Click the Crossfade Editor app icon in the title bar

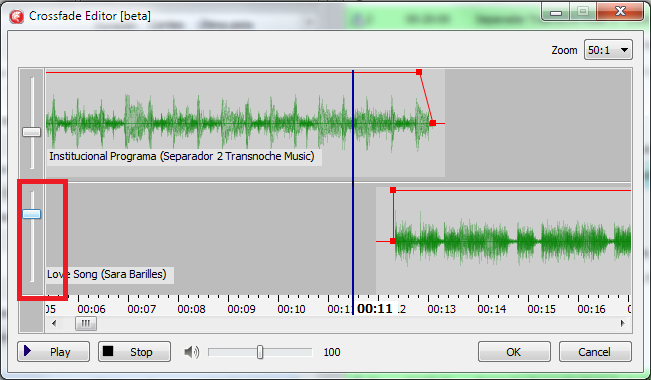click(17, 16)
